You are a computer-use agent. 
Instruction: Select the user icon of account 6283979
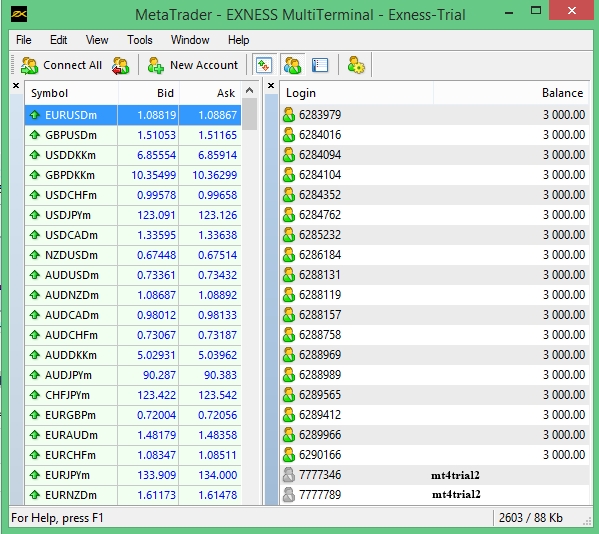click(x=289, y=115)
